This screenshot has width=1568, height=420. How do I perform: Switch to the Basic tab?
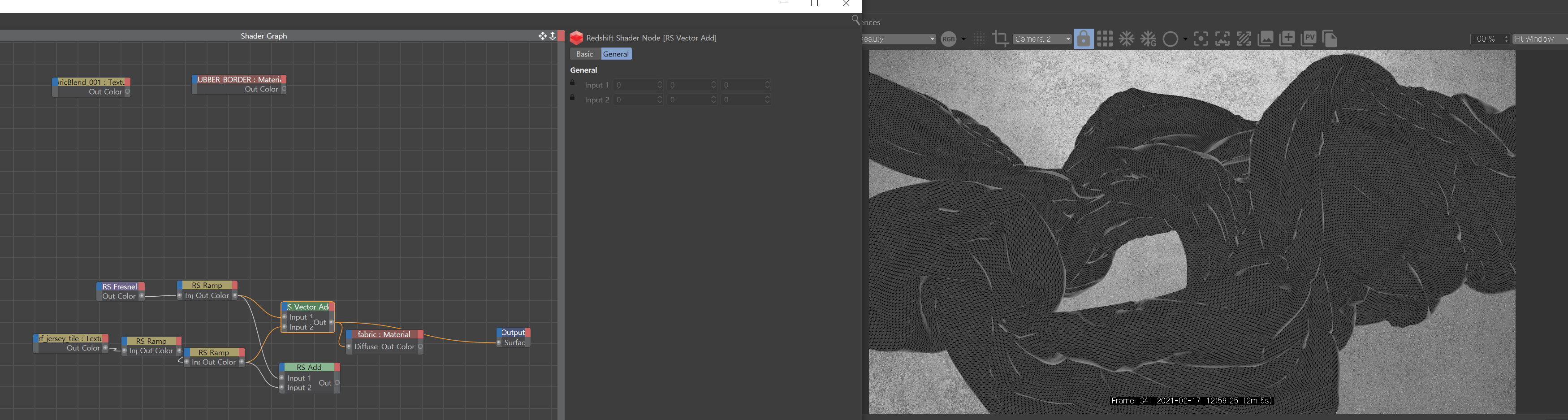[584, 54]
